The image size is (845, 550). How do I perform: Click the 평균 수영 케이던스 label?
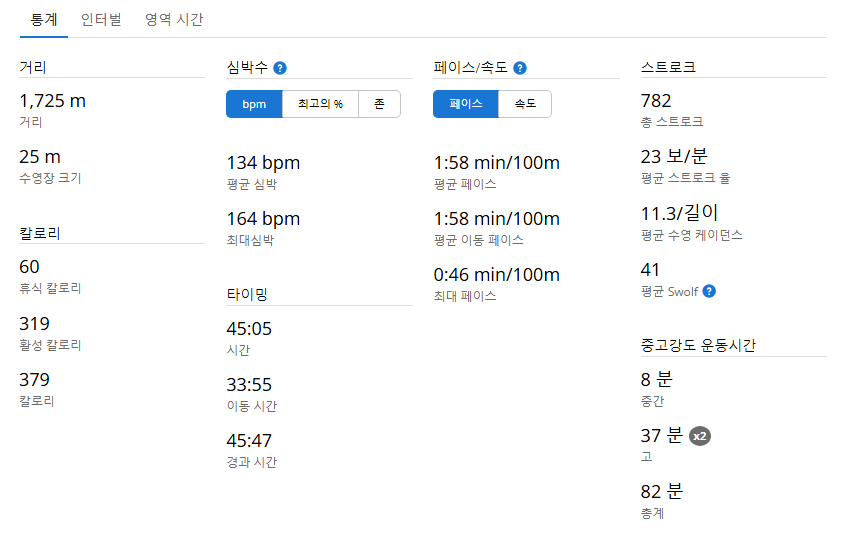pyautogui.click(x=691, y=235)
